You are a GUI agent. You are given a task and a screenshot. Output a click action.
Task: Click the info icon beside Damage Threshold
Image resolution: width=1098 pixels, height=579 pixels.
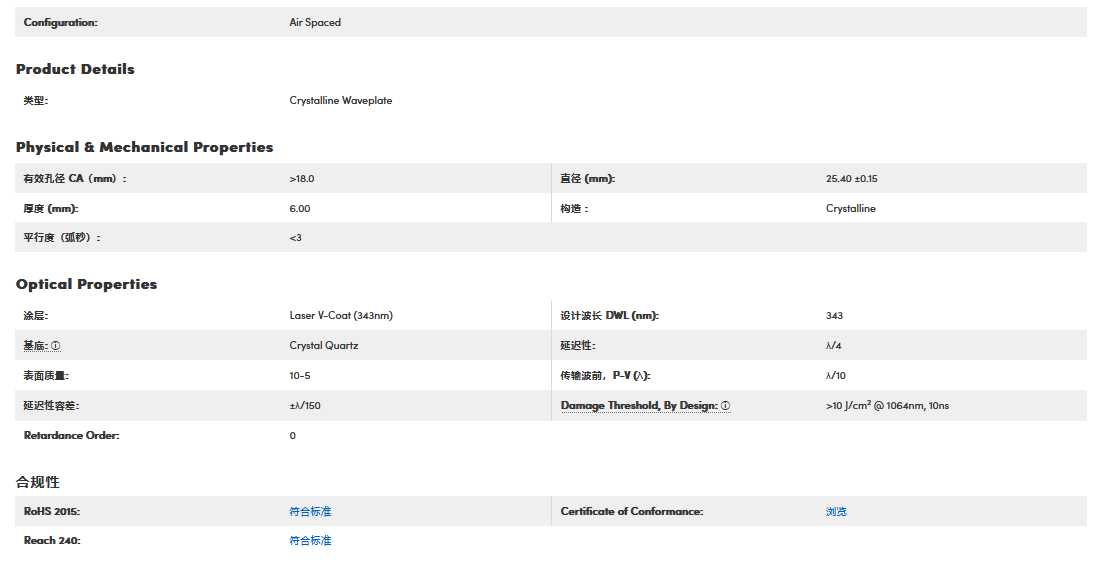[725, 406]
